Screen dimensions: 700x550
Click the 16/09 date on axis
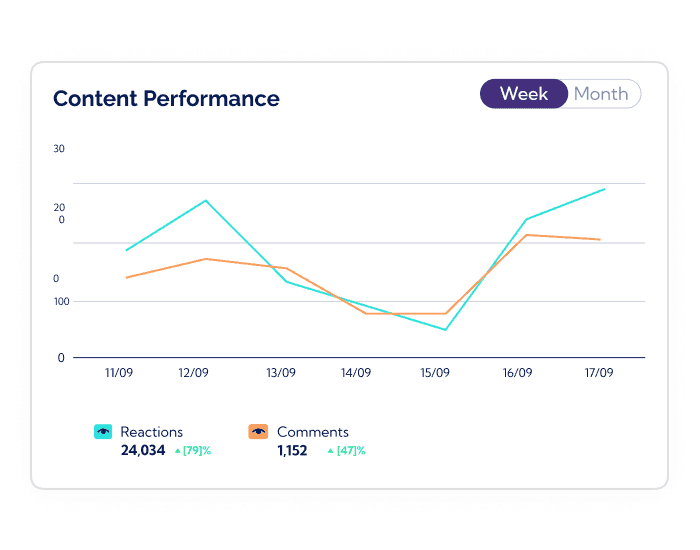tap(517, 373)
